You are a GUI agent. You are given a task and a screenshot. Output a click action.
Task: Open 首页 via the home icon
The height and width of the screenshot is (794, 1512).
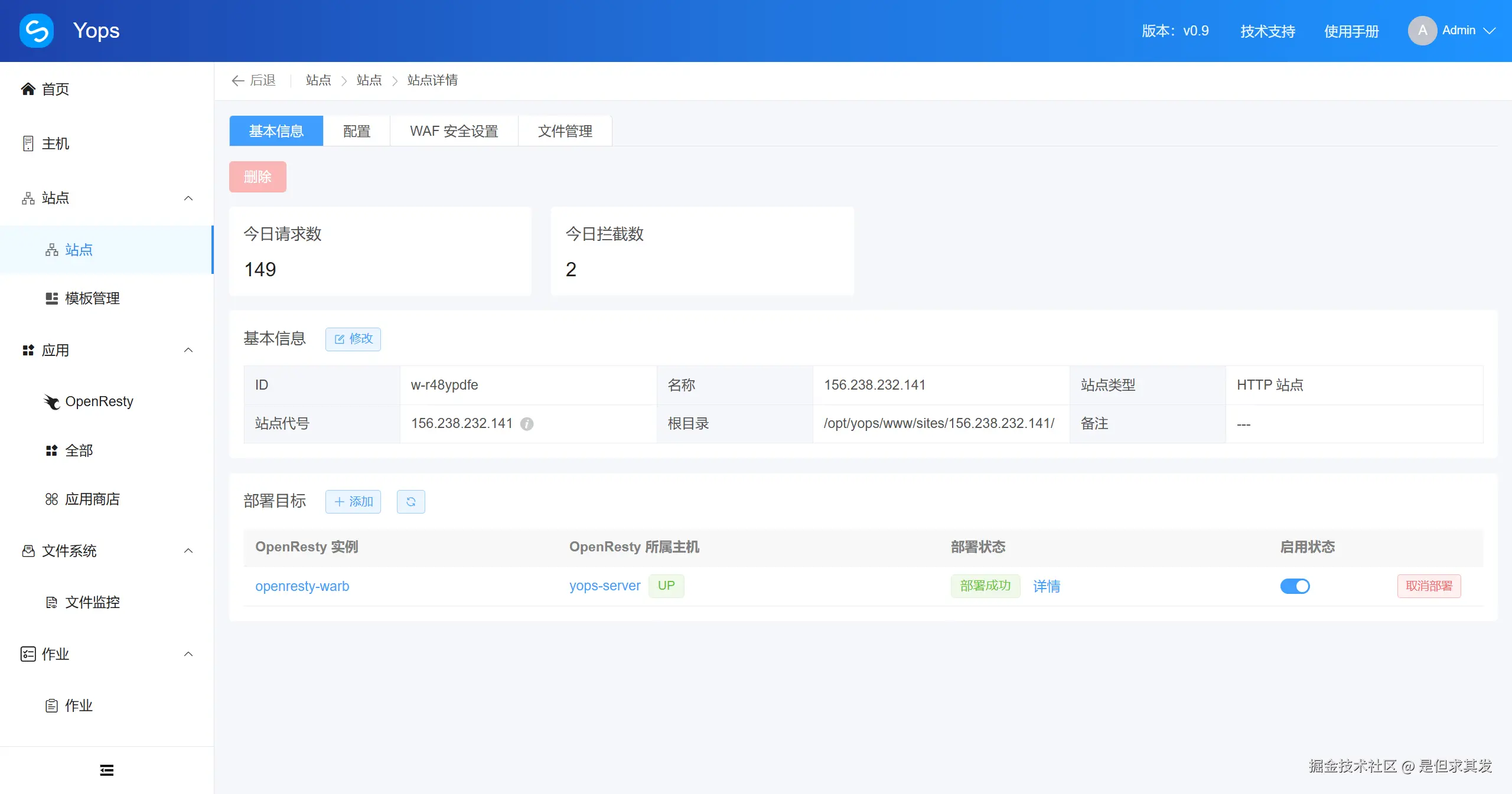click(28, 89)
